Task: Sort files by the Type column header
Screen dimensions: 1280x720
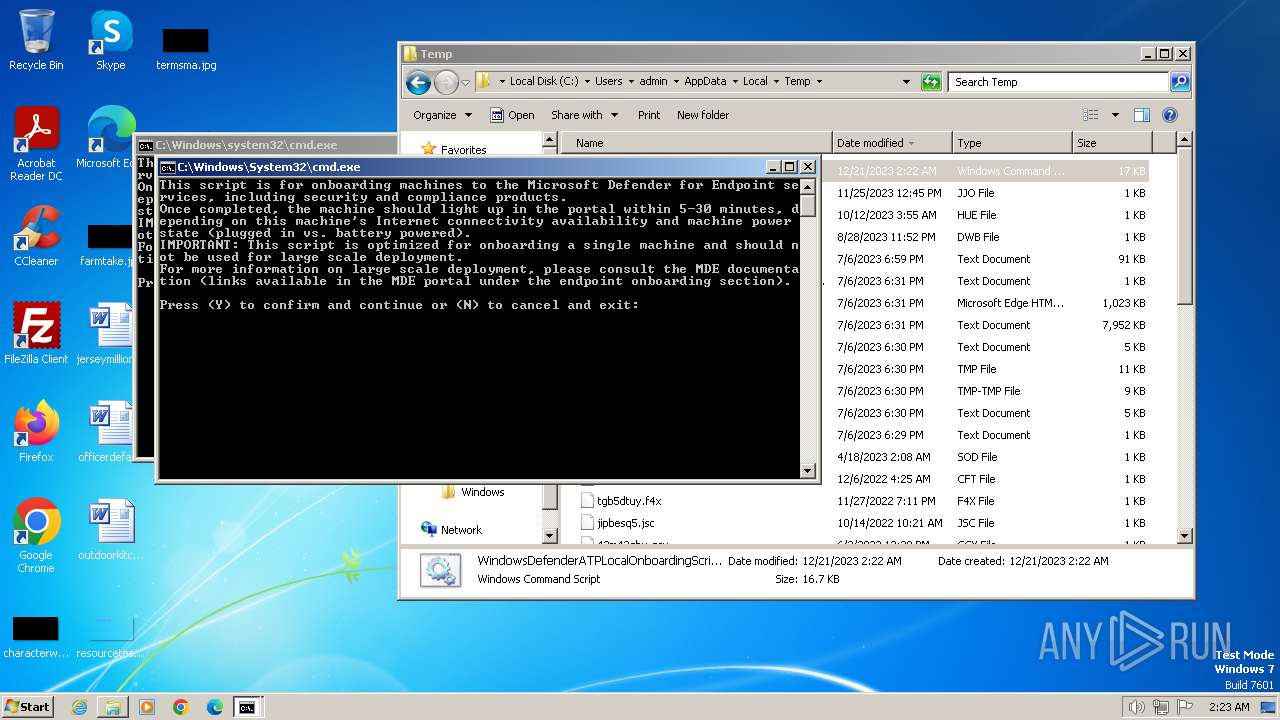Action: coord(1012,143)
